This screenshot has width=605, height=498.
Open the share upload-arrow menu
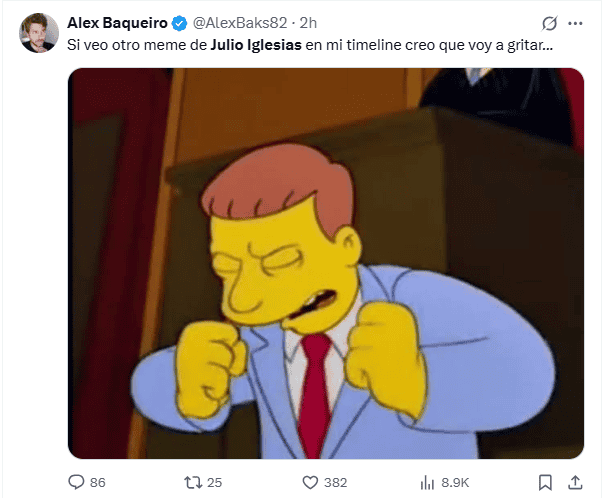pos(575,483)
